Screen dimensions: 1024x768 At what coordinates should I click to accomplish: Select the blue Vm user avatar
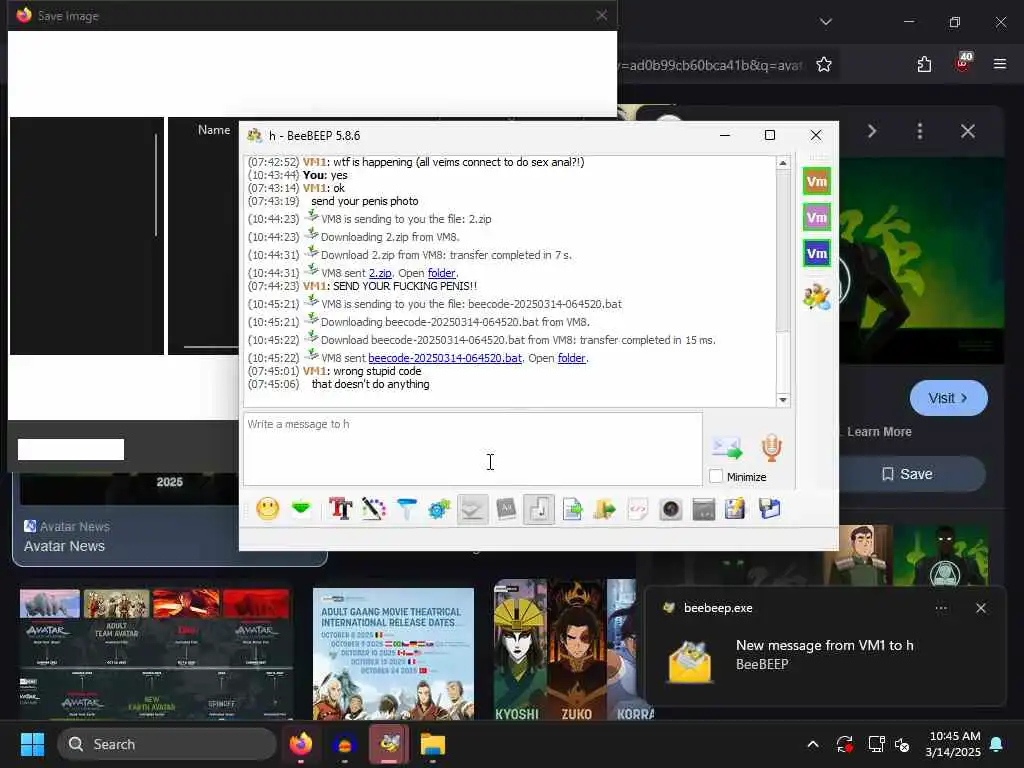click(x=816, y=253)
